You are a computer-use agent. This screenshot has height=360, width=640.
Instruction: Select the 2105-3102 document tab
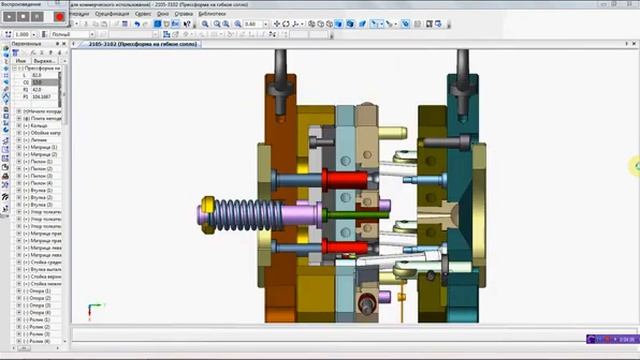(x=142, y=44)
